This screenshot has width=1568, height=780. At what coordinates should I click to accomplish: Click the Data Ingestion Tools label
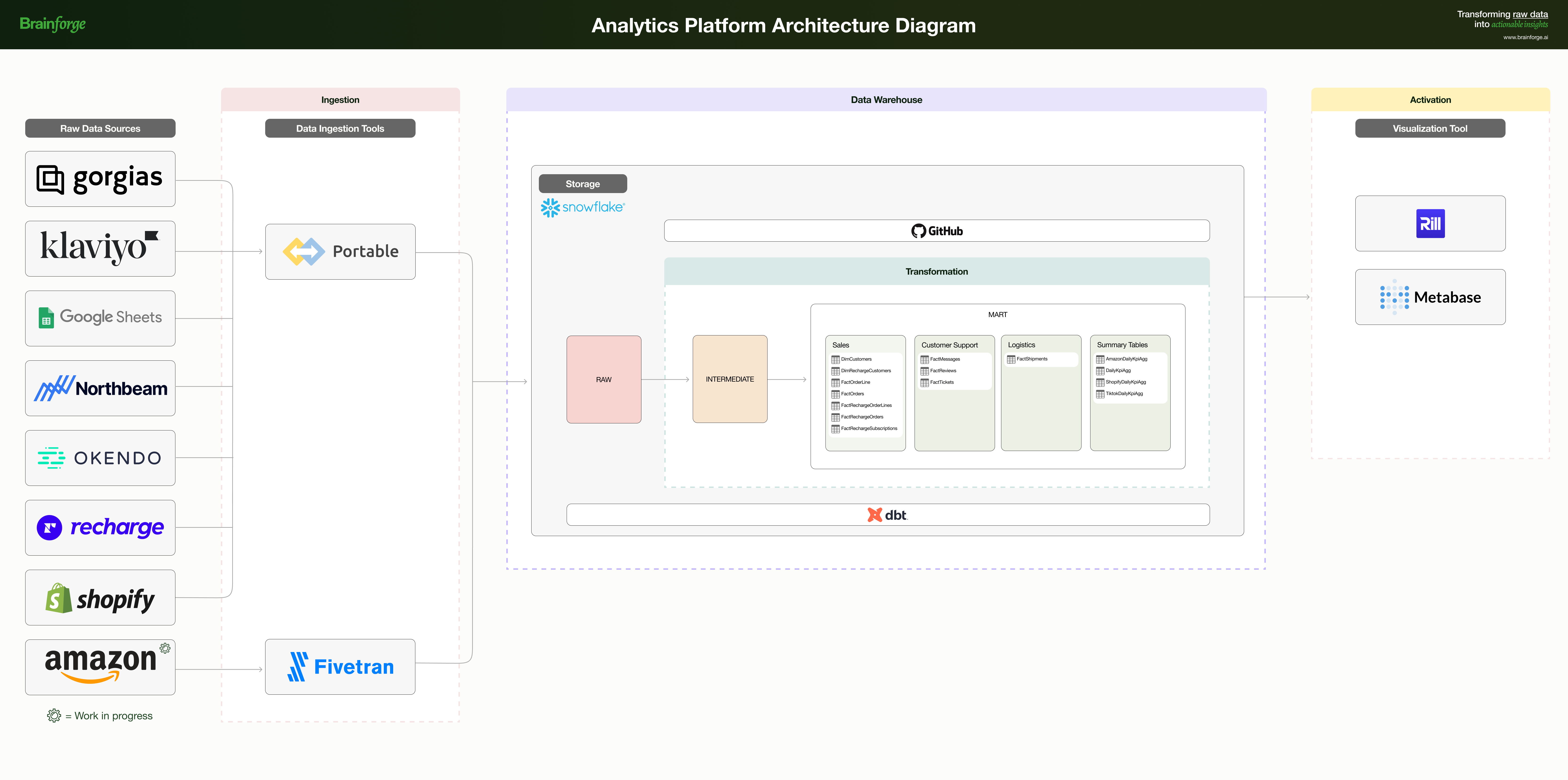340,128
